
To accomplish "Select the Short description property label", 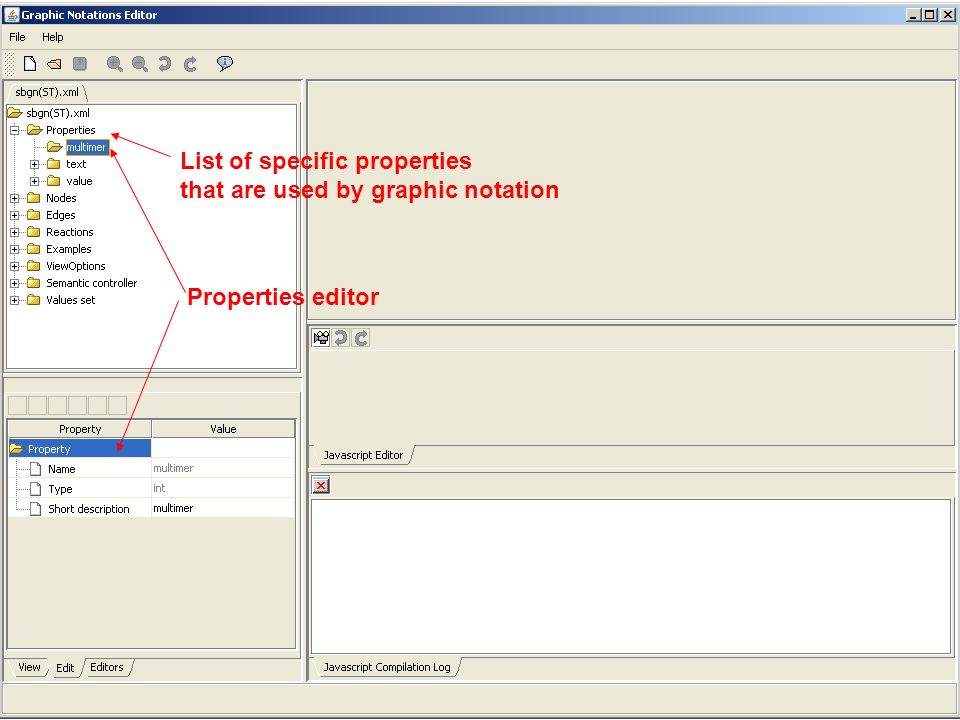I will (89, 509).
